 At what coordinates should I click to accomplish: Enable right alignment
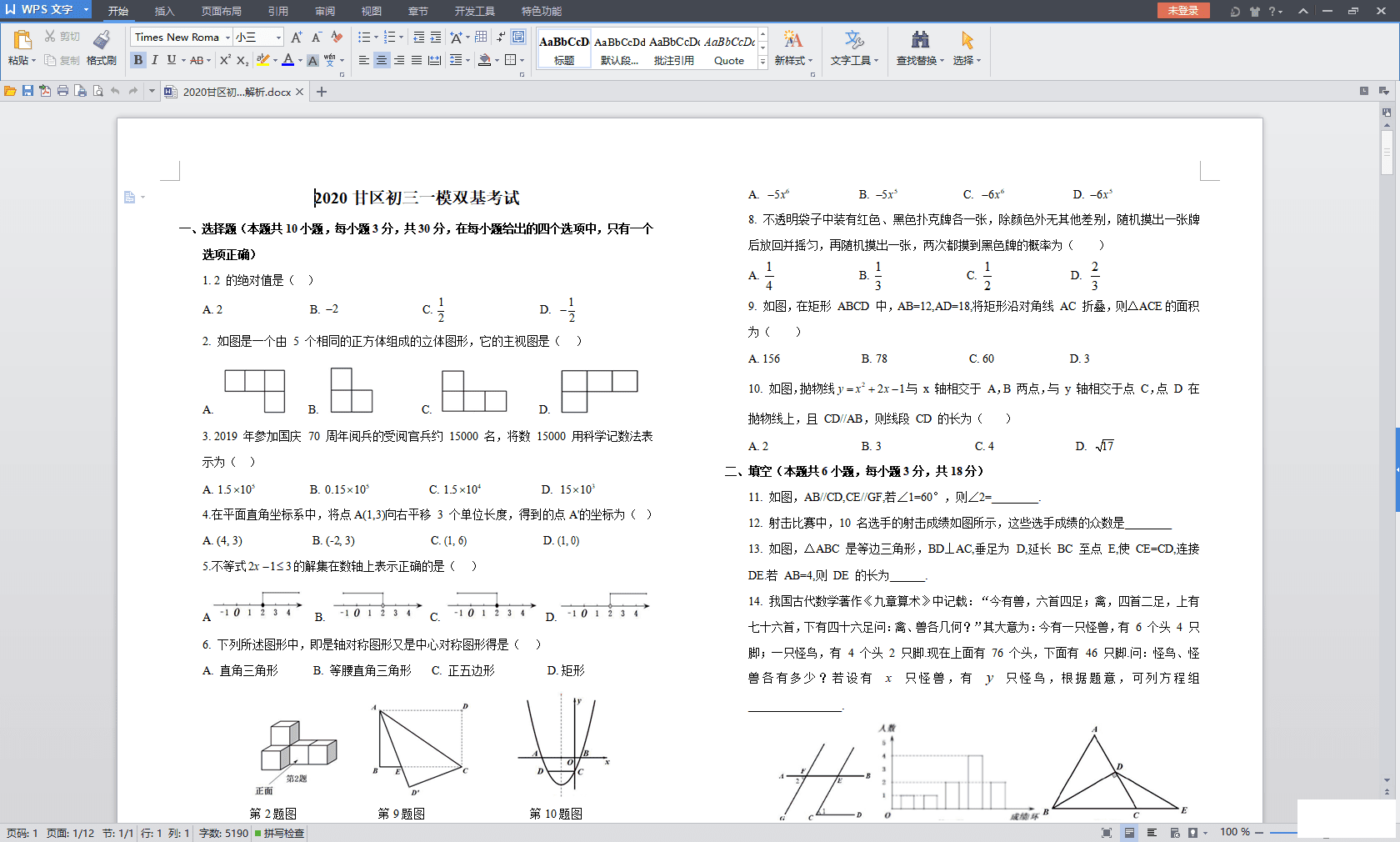399,60
